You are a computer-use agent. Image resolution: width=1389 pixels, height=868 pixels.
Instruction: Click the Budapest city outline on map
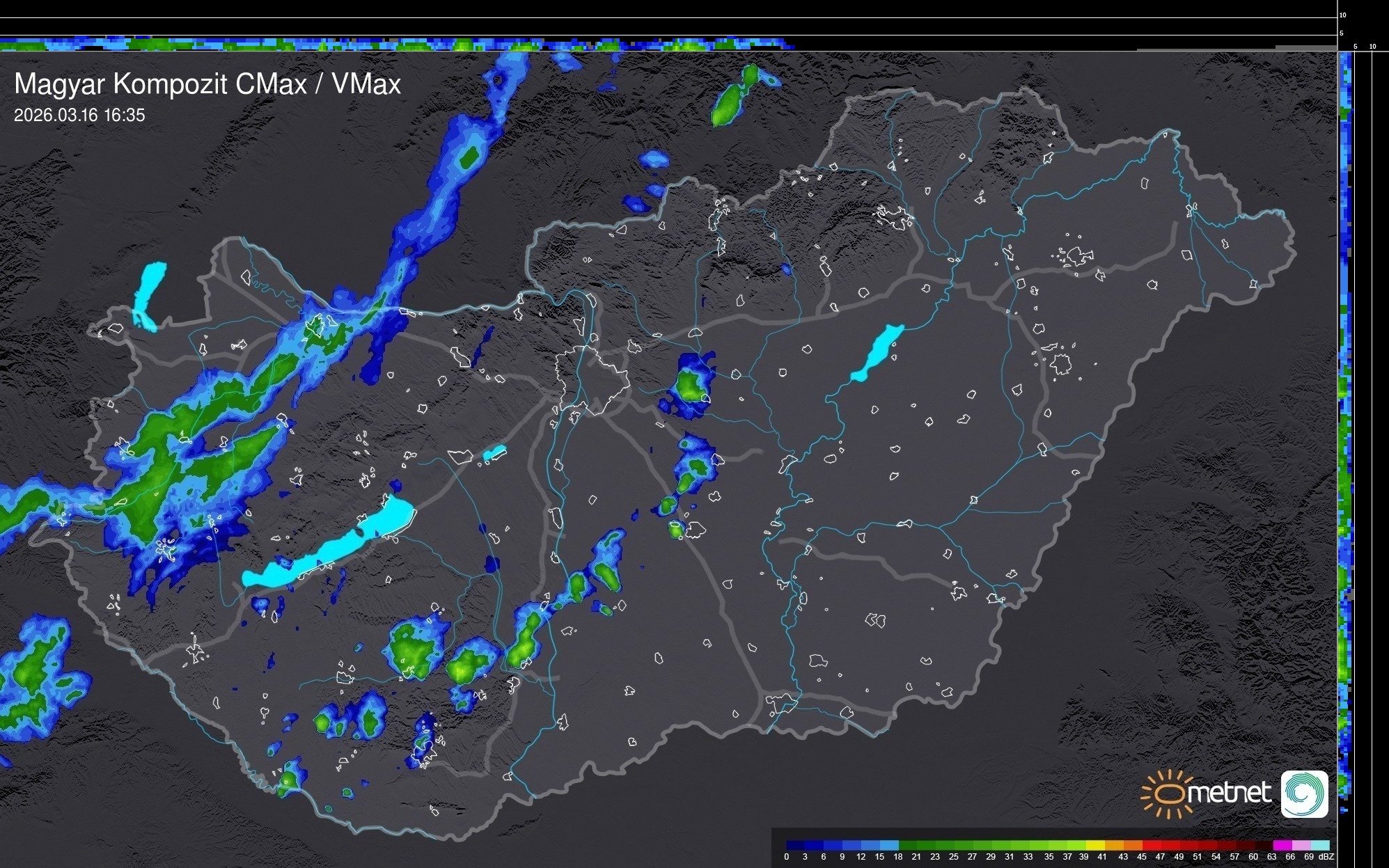pyautogui.click(x=592, y=379)
